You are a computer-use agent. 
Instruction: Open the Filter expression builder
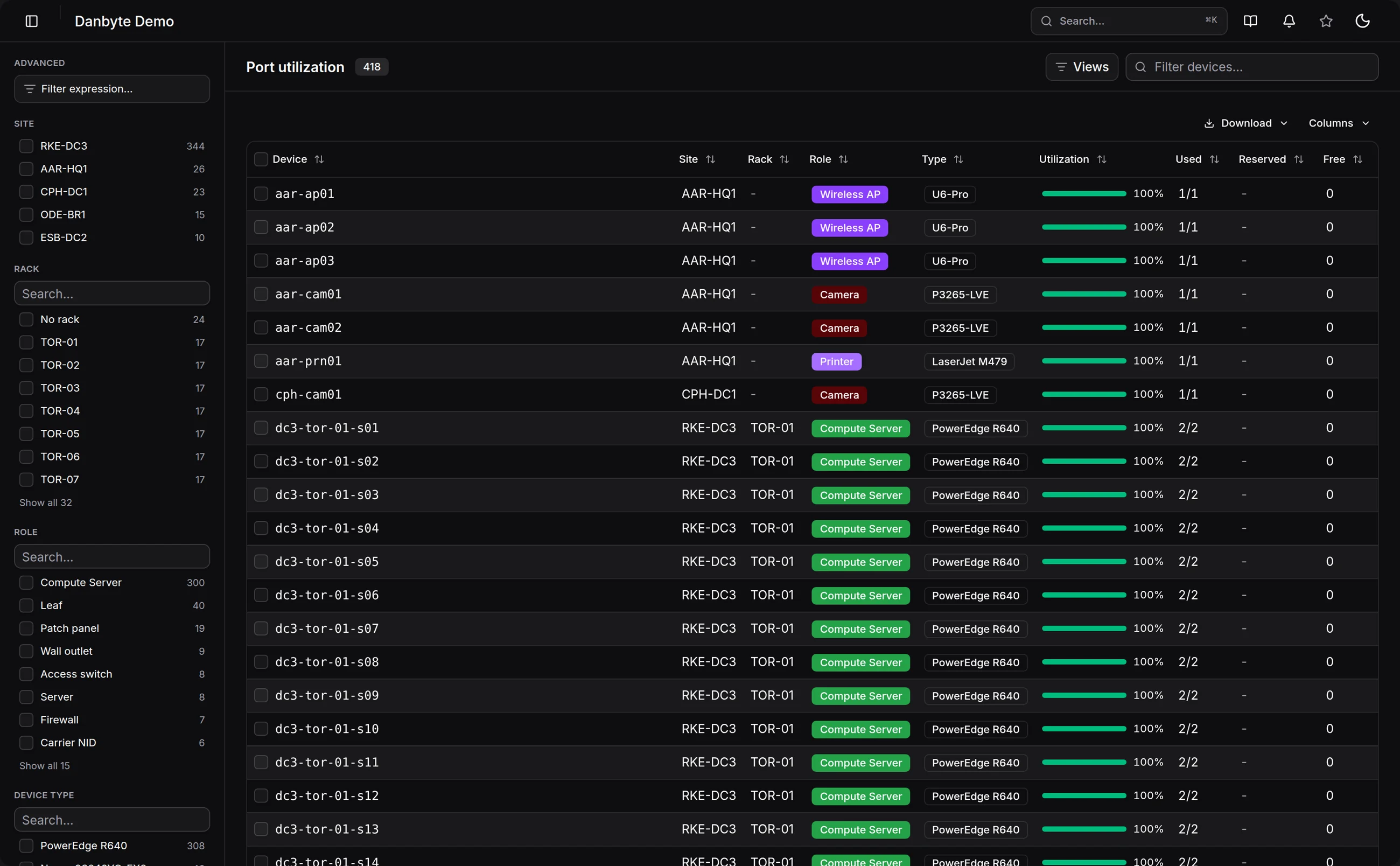[111, 89]
